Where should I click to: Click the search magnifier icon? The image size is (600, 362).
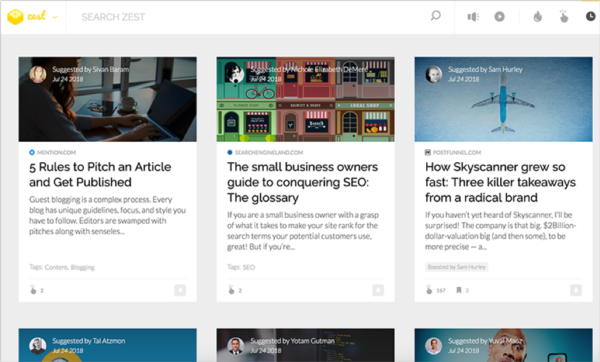(x=435, y=16)
